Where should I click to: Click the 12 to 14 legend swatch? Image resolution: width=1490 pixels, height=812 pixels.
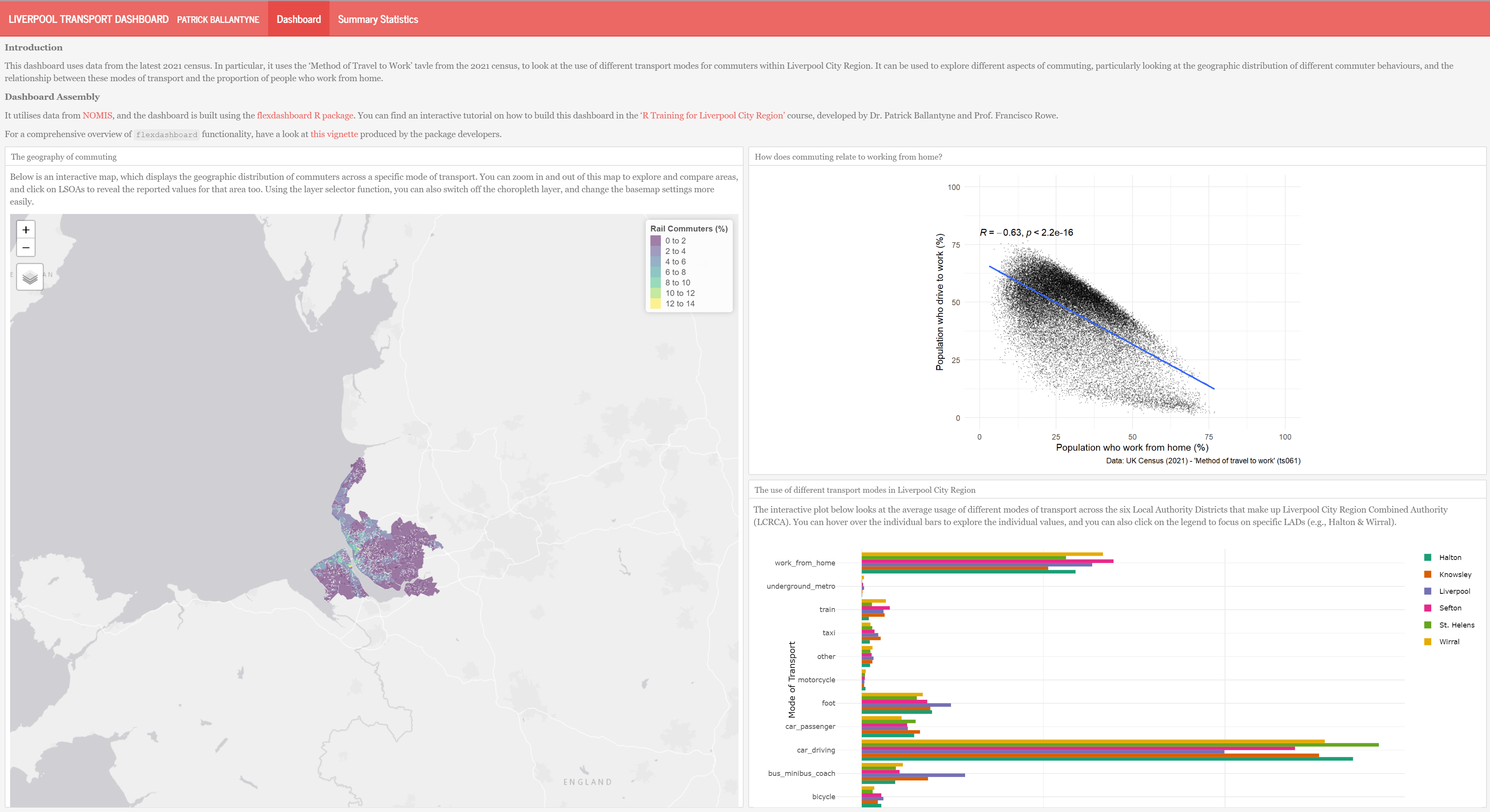click(x=655, y=303)
